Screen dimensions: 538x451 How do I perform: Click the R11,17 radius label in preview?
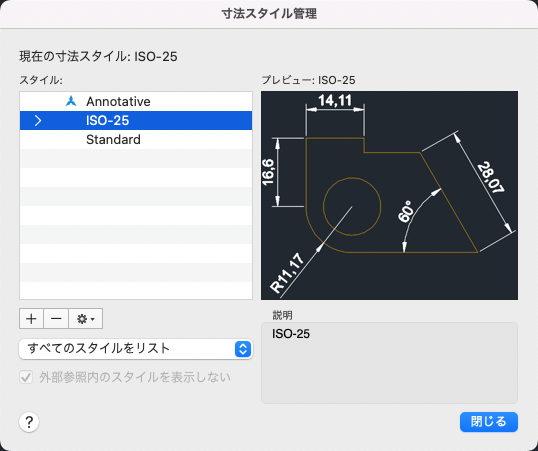tap(287, 273)
